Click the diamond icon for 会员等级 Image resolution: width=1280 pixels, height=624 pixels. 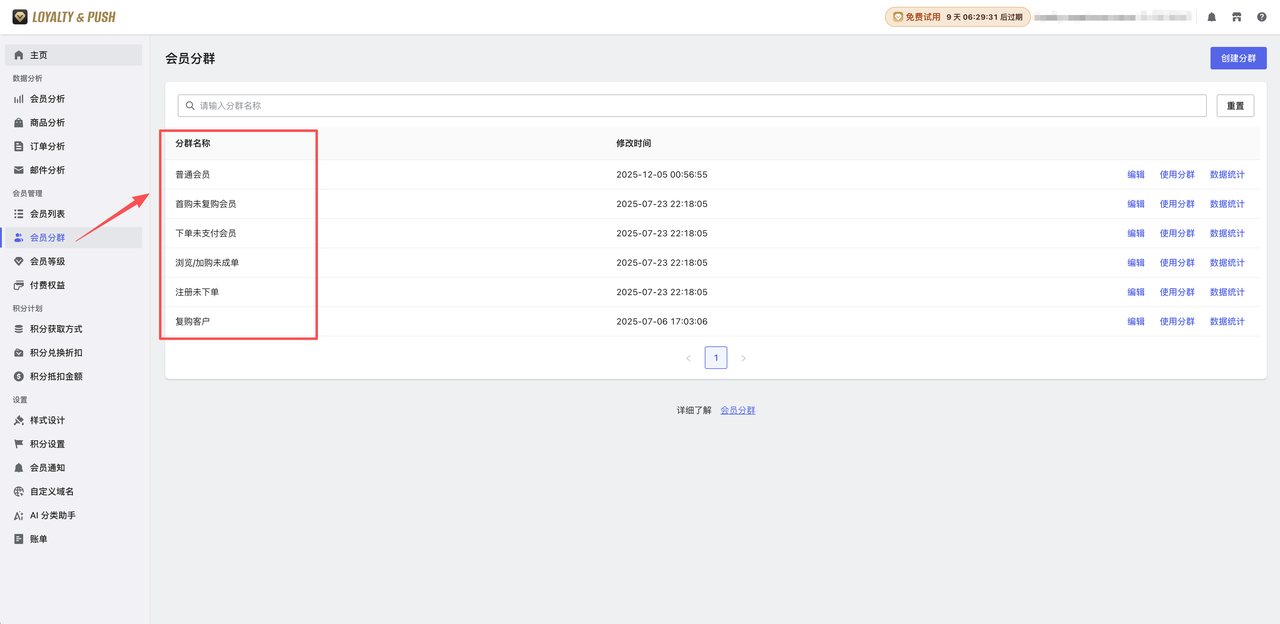point(19,261)
